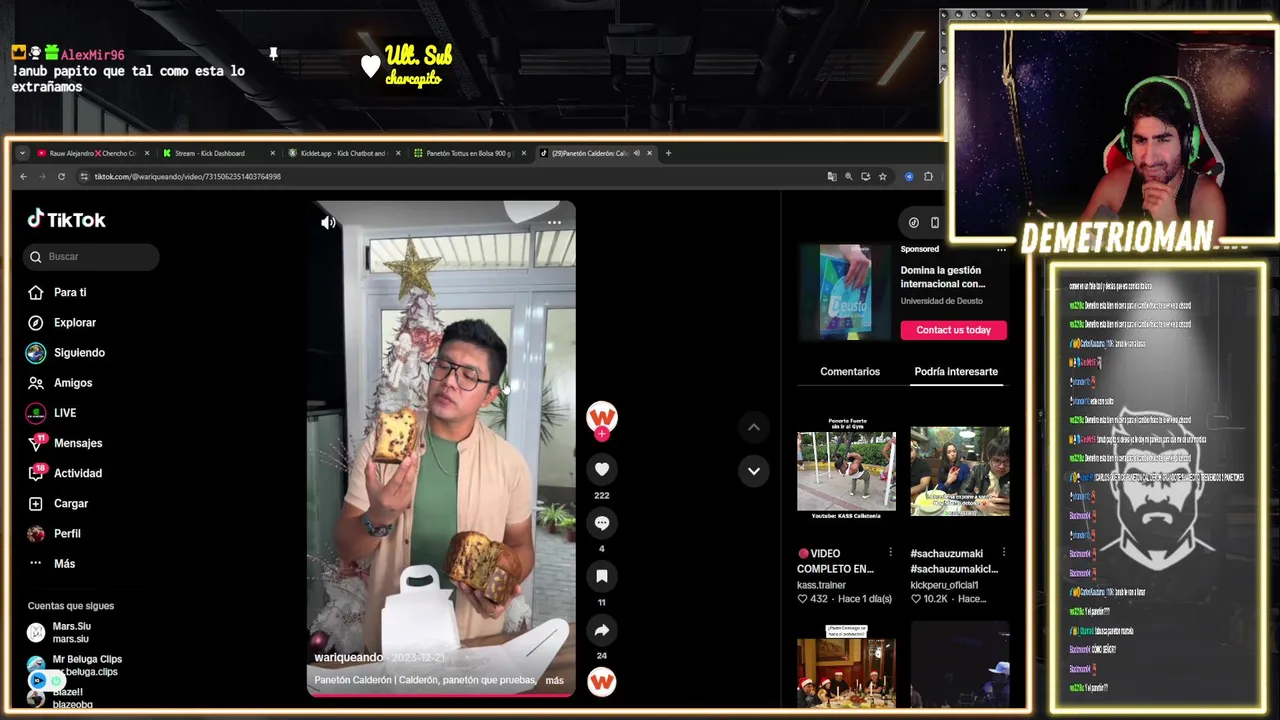This screenshot has width=1280, height=720.
Task: Open the browser extensions puzzle icon
Action: click(928, 176)
